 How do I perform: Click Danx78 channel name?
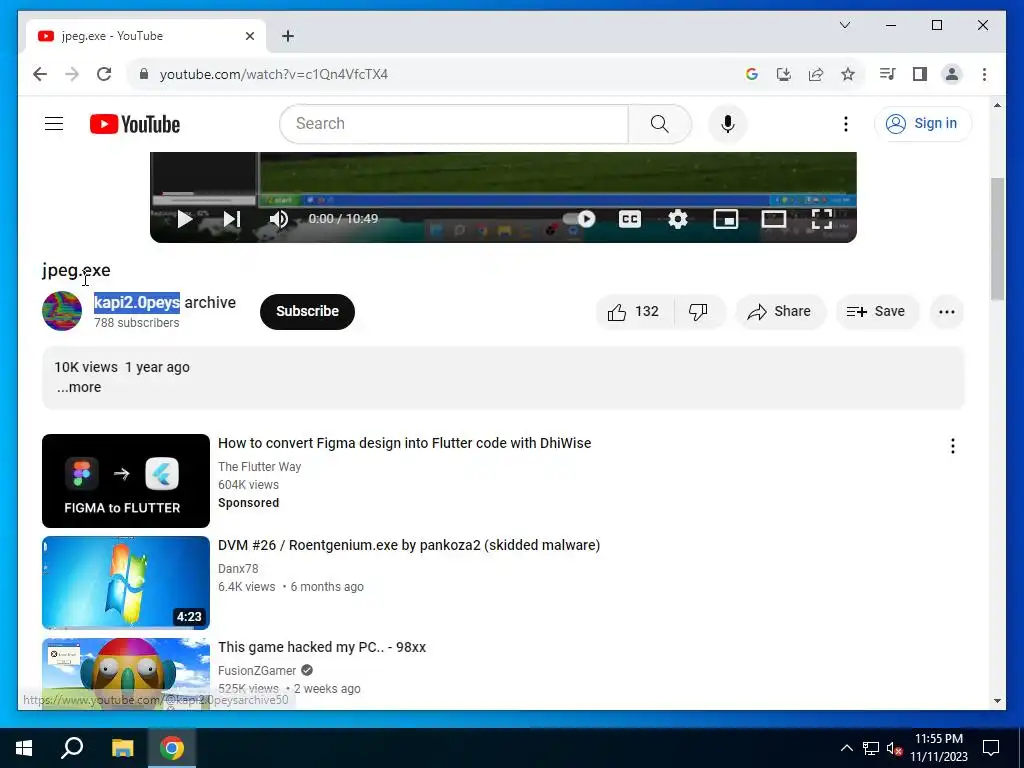[x=238, y=568]
